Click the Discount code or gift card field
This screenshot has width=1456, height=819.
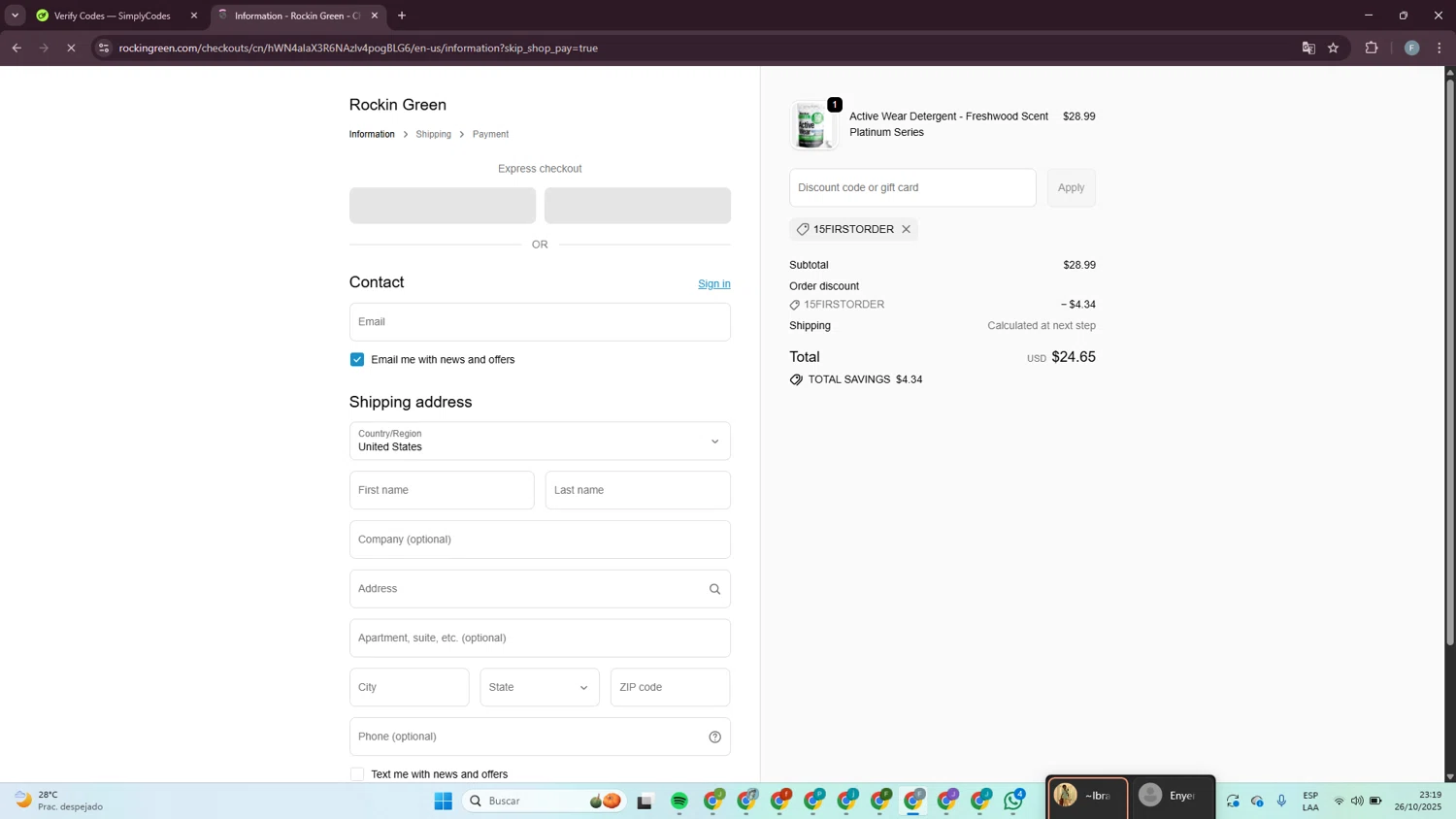(912, 187)
